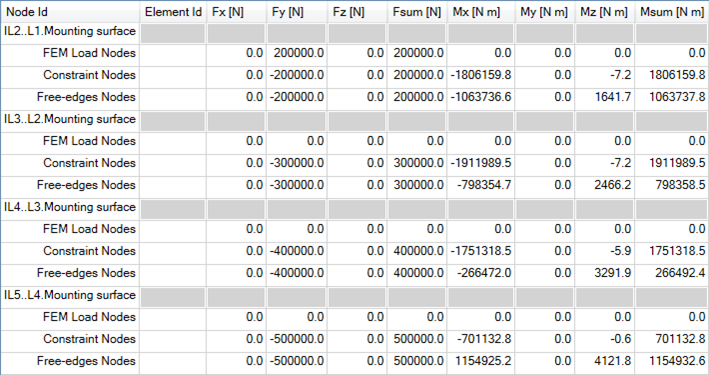Select the IL5..L4.Mounting surface group row

[354, 297]
